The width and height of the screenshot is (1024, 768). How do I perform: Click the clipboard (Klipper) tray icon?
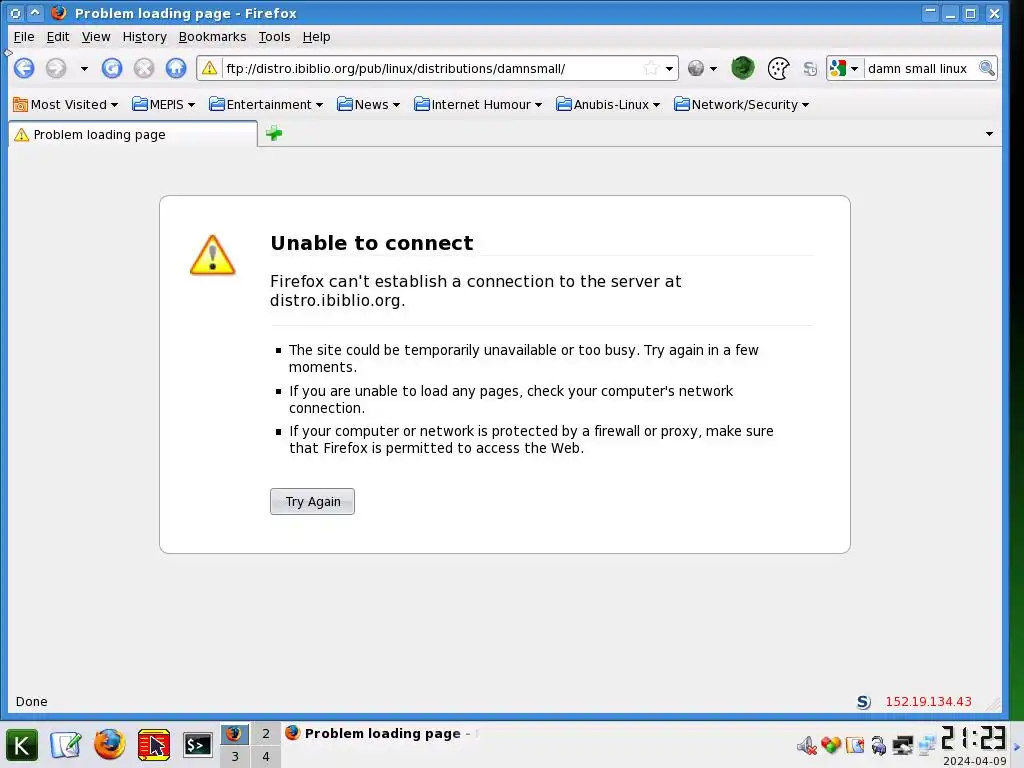click(855, 745)
